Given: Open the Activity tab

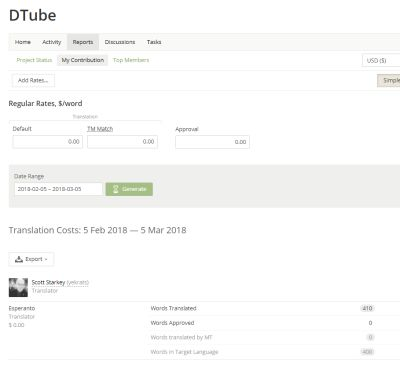Looking at the screenshot, I should [x=52, y=42].
